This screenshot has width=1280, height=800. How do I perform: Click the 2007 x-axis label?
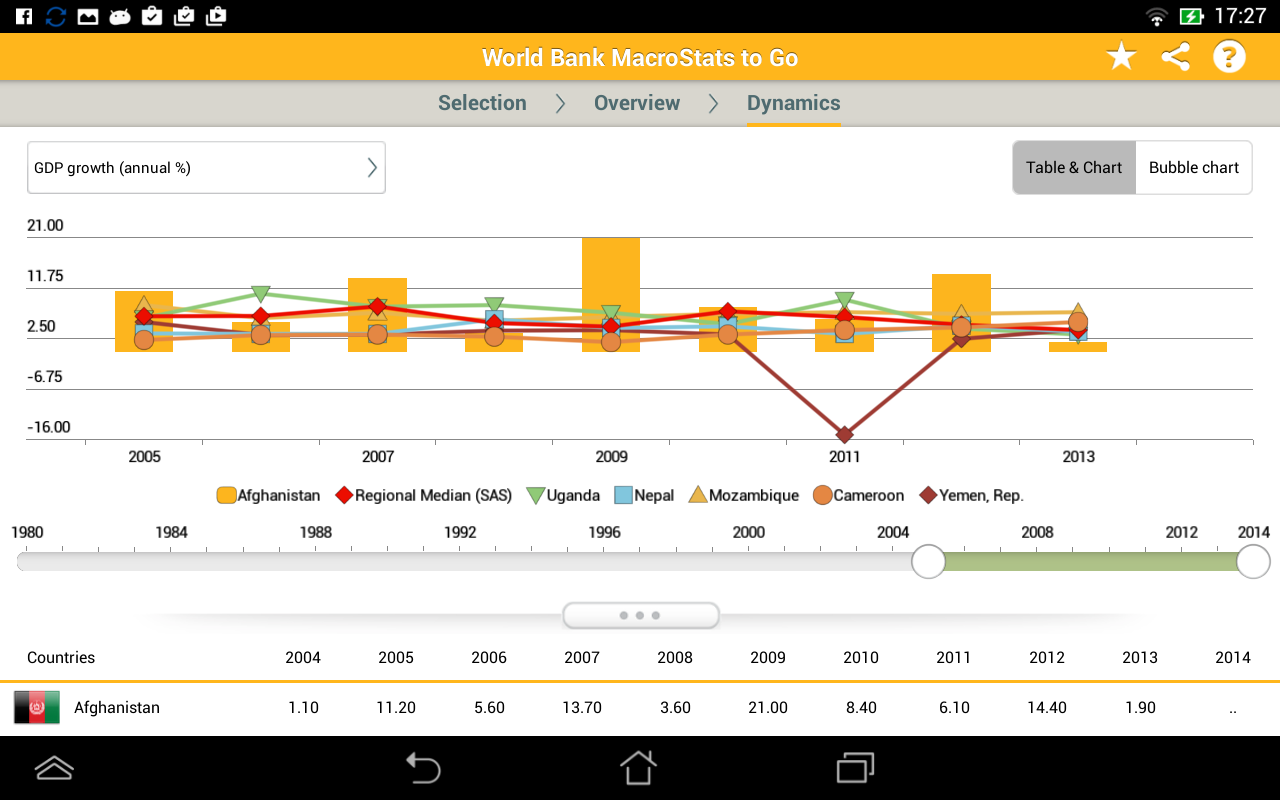(x=378, y=456)
